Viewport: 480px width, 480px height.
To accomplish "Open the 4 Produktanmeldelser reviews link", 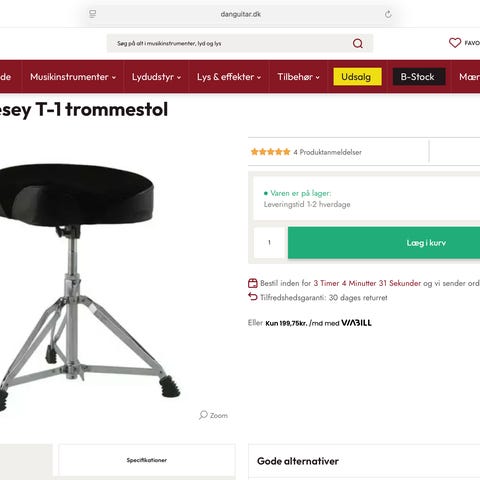I will (327, 152).
